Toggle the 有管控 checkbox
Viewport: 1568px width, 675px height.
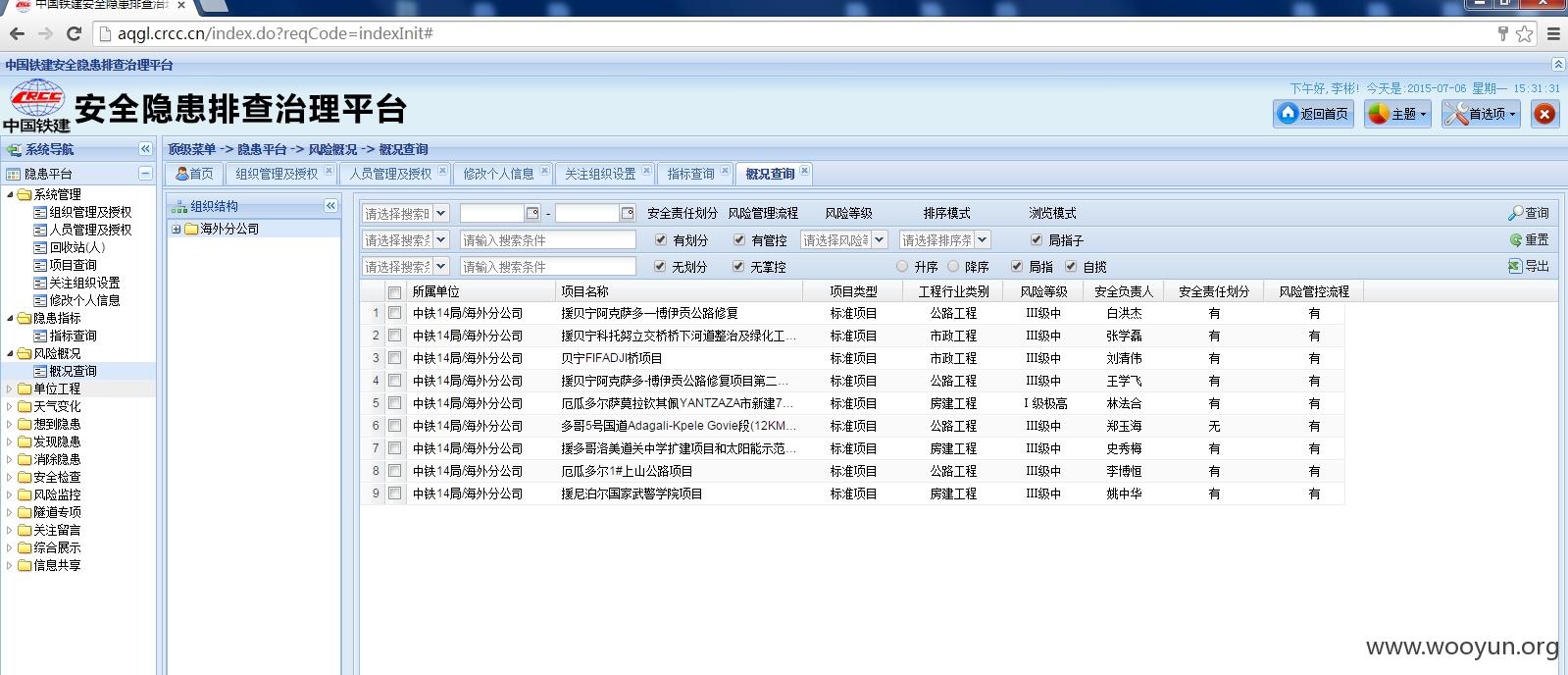739,239
